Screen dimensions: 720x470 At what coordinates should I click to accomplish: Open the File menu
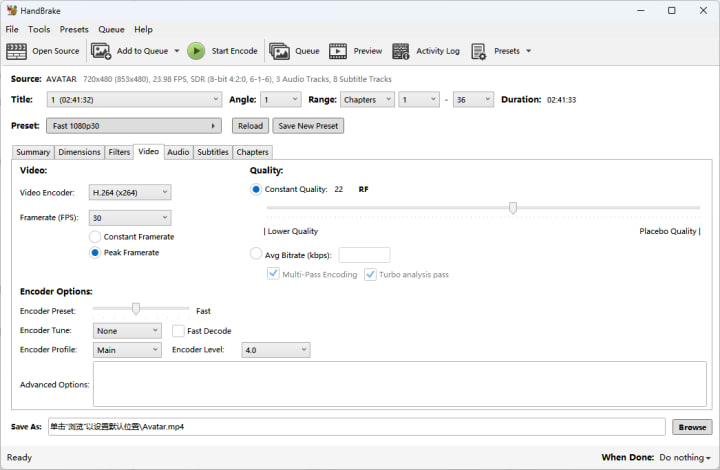12,29
